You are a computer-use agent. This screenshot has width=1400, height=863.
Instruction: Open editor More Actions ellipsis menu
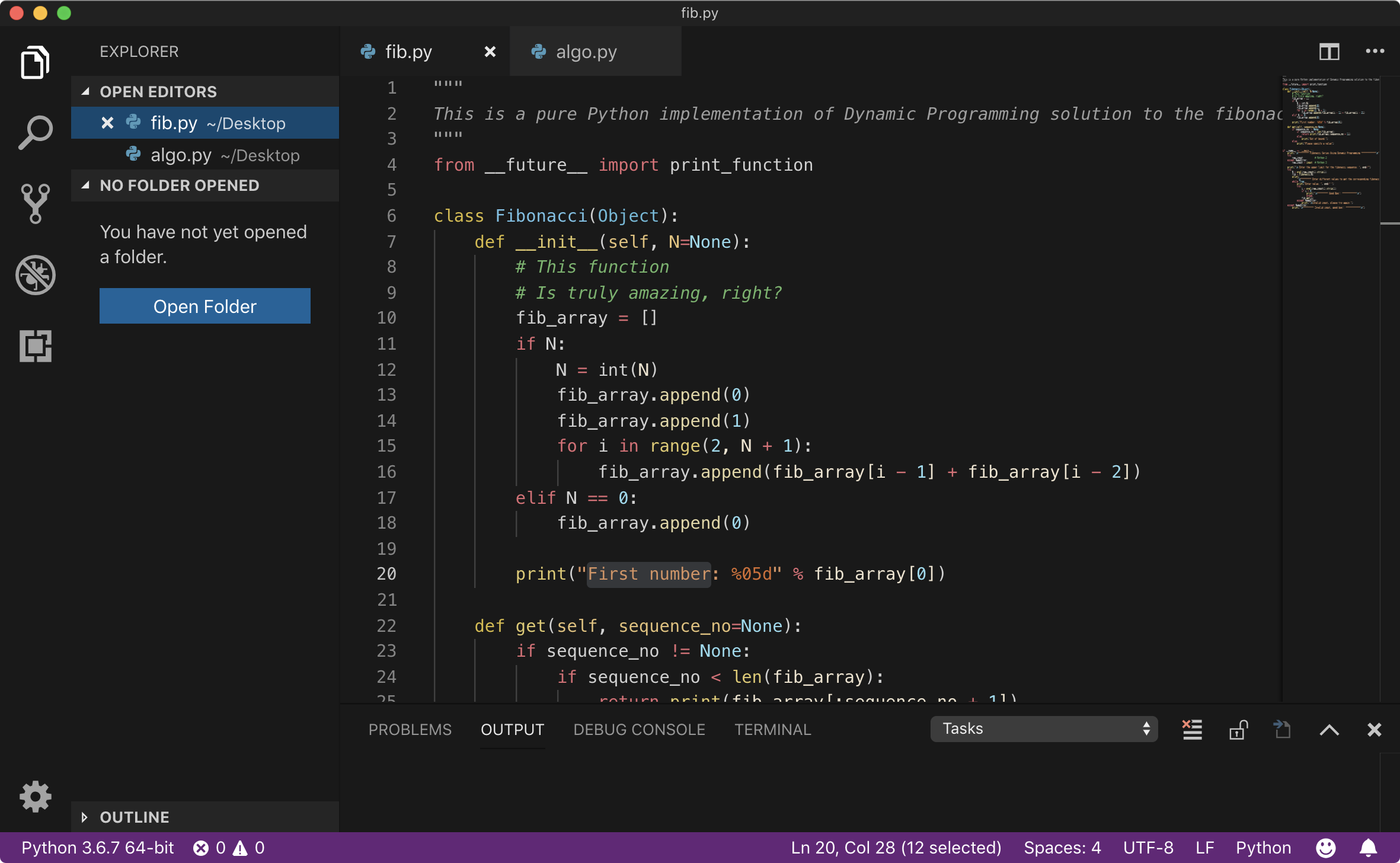point(1375,52)
